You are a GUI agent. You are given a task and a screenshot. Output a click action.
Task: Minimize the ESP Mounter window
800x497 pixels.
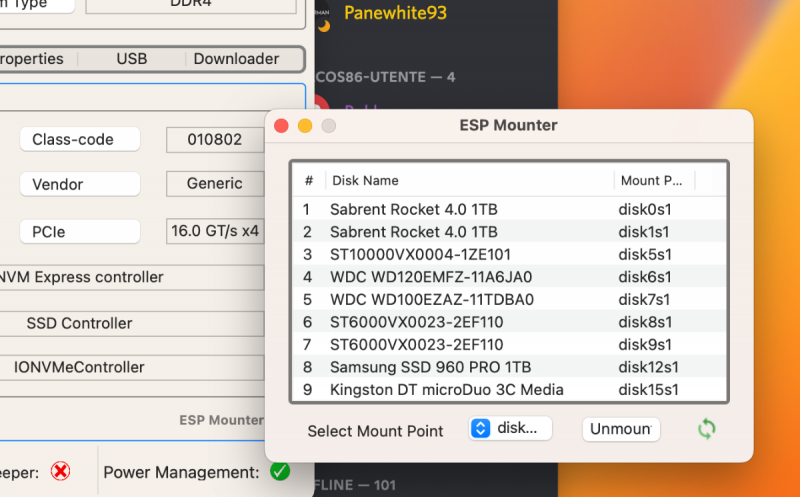[305, 126]
